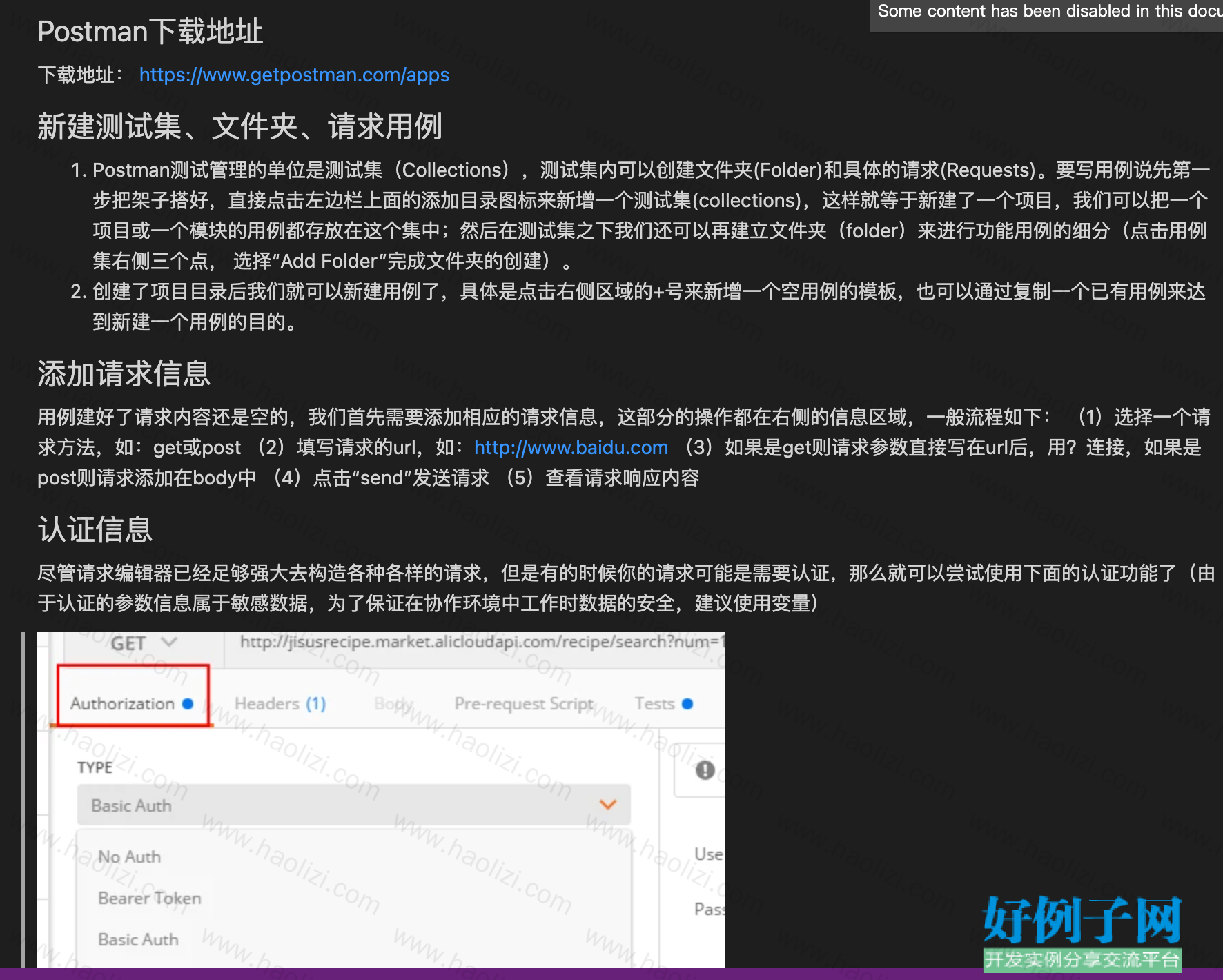Click the 'Postman下载地址' heading
Screen dimensions: 1223x980
click(150, 31)
